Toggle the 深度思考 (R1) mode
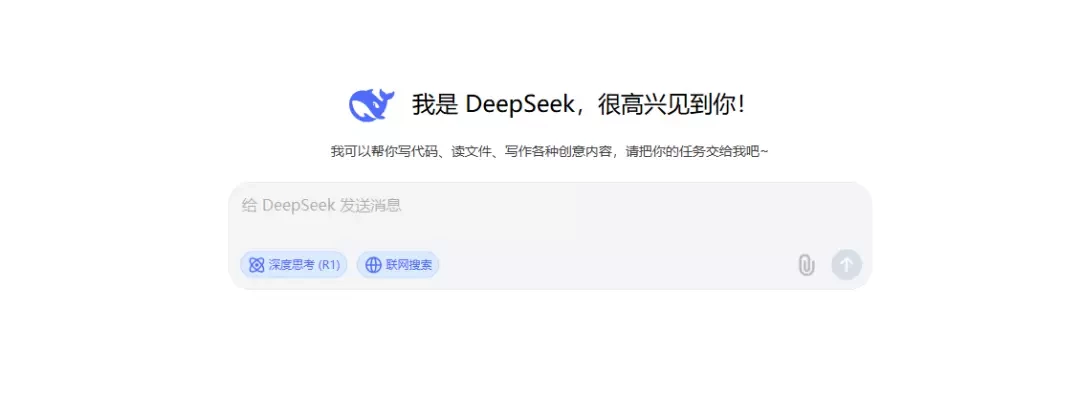 [293, 265]
